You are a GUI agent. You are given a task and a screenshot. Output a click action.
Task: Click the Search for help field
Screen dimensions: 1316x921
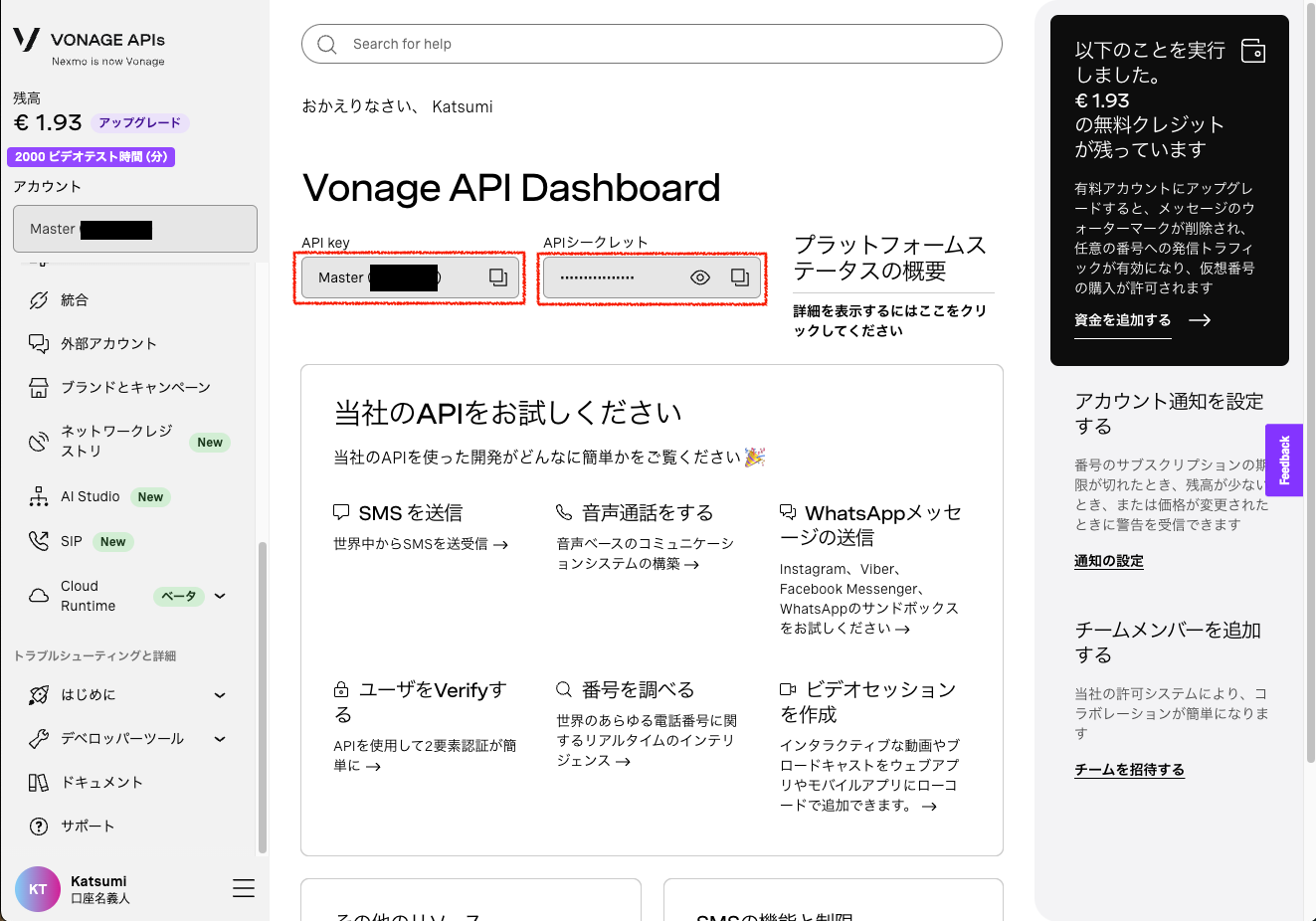coord(652,44)
